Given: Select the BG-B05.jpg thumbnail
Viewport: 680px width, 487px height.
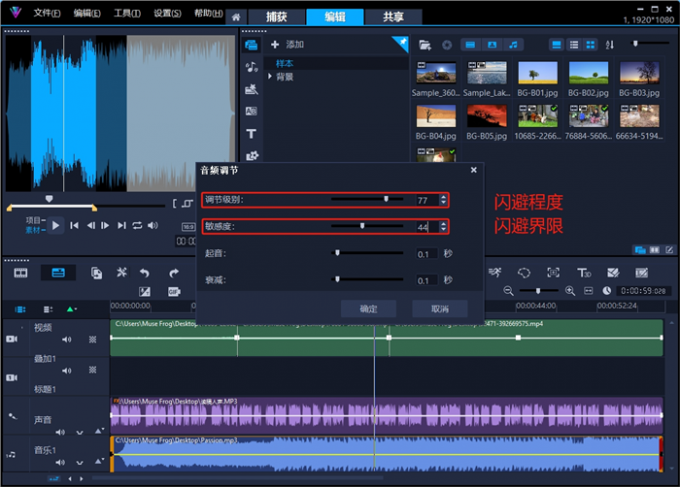Looking at the screenshot, I should pyautogui.click(x=487, y=116).
